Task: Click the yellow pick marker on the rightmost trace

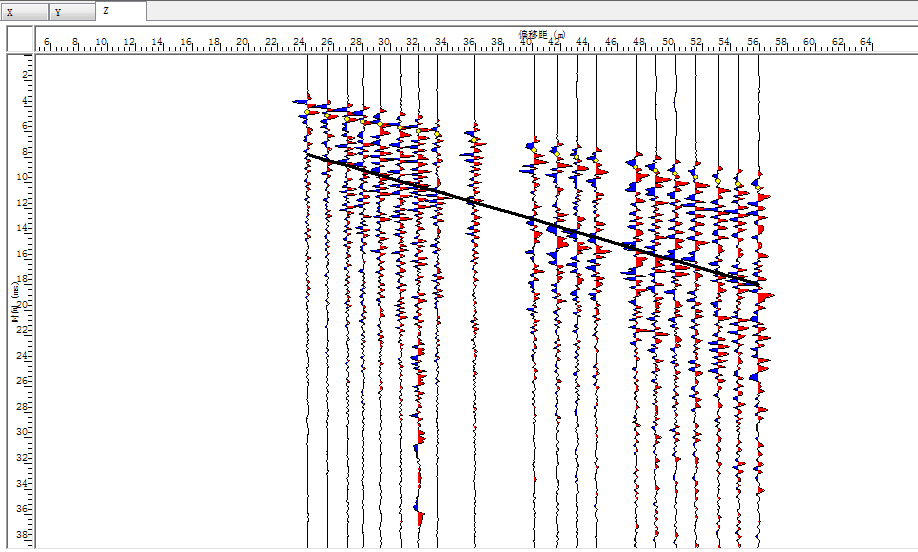Action: click(x=758, y=186)
